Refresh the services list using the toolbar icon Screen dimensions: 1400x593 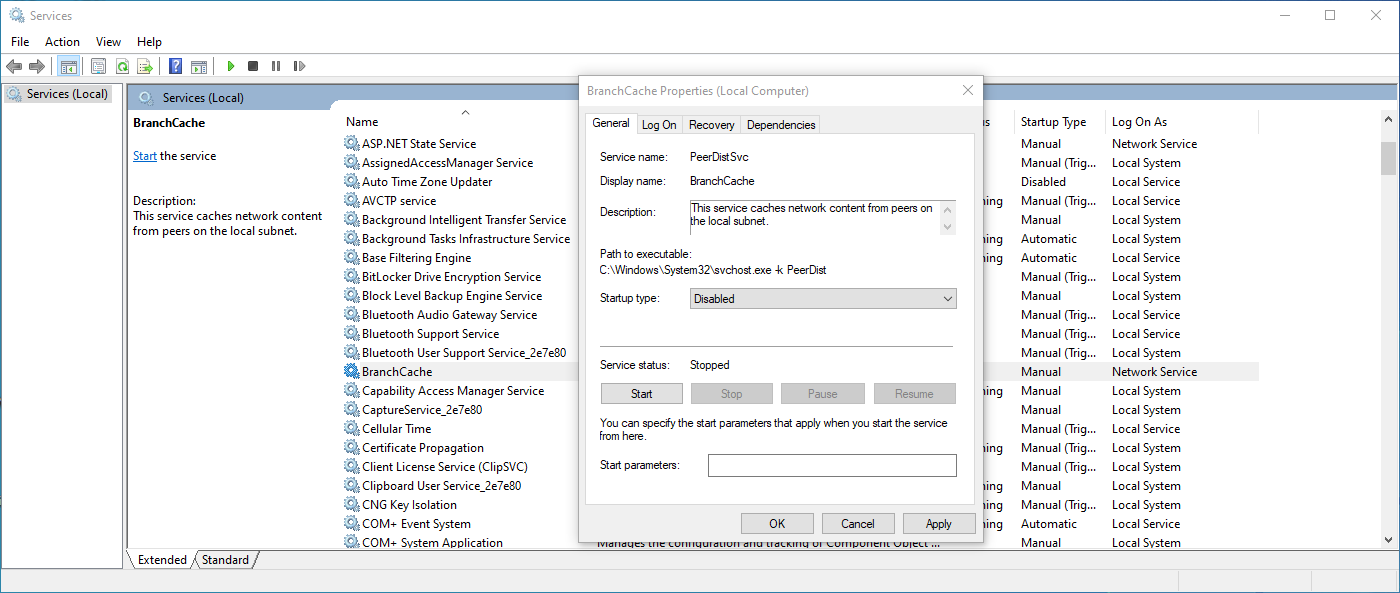121,66
